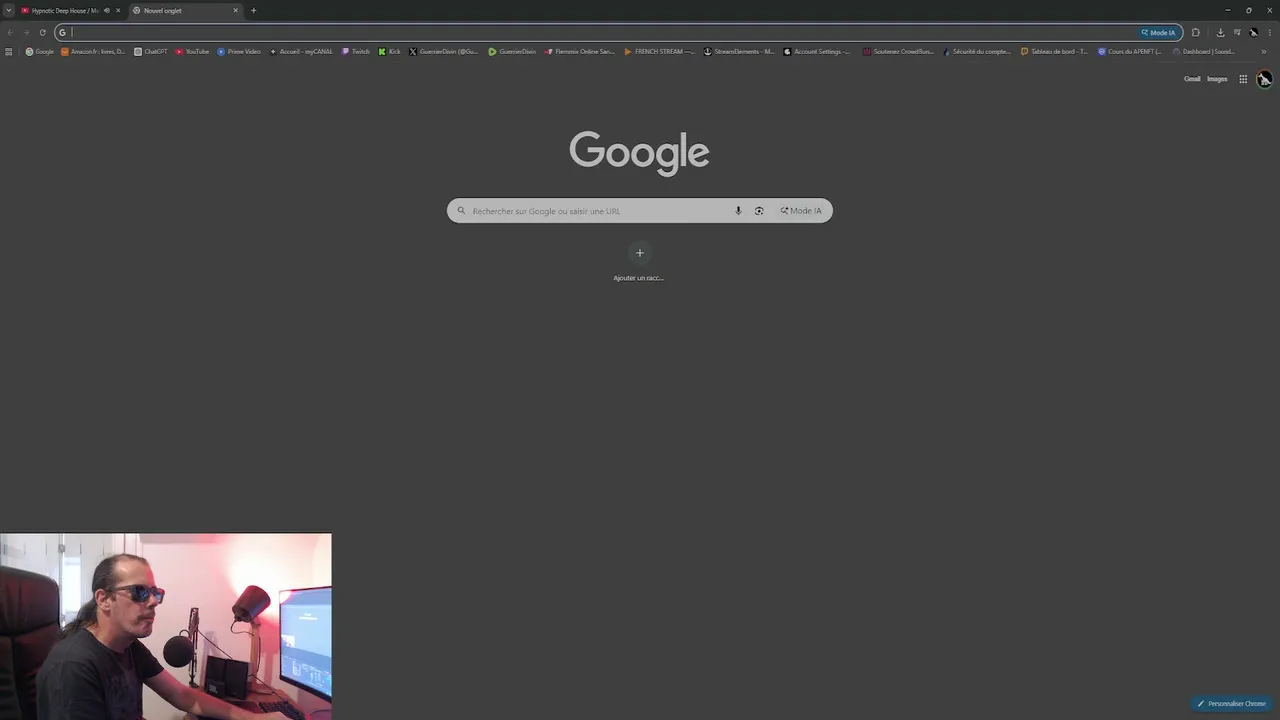The height and width of the screenshot is (720, 1280).
Task: Open Accueil - myCANAL bookmark
Action: 301,51
